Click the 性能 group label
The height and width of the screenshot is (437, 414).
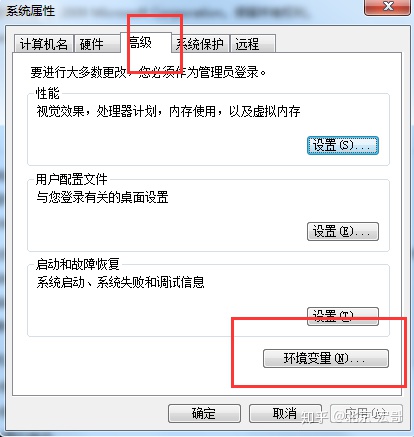pos(48,93)
